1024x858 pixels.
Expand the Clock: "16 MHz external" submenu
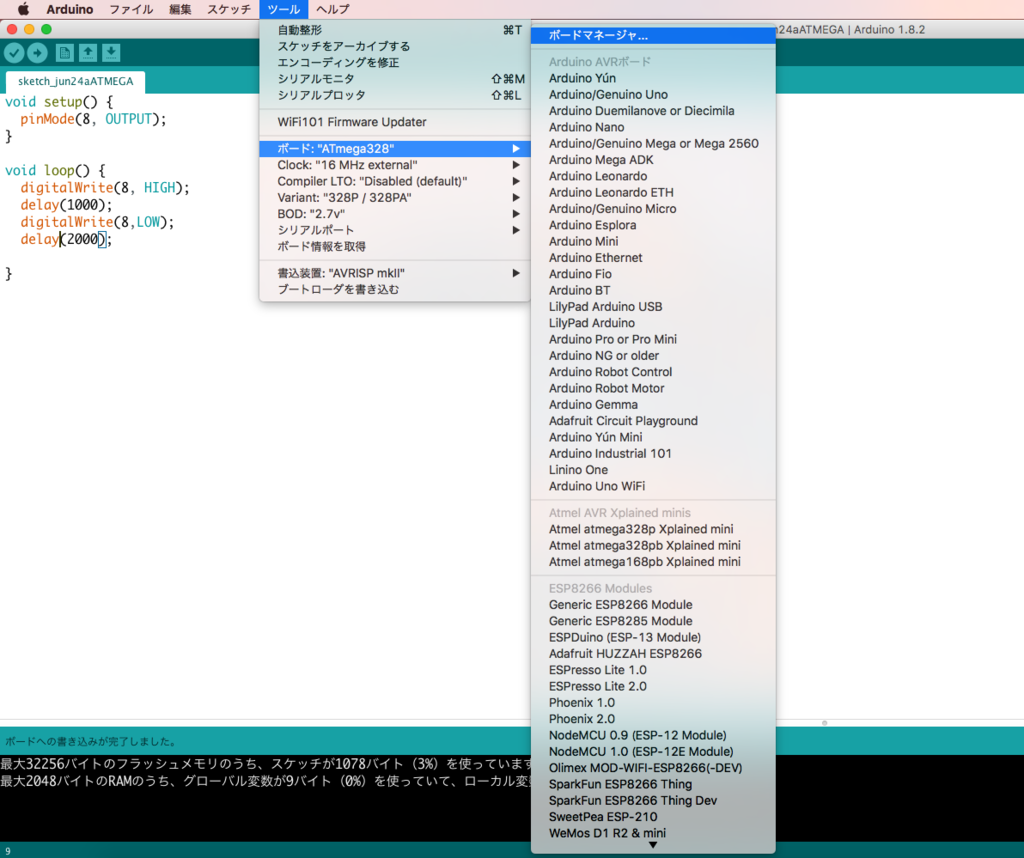[x=394, y=165]
